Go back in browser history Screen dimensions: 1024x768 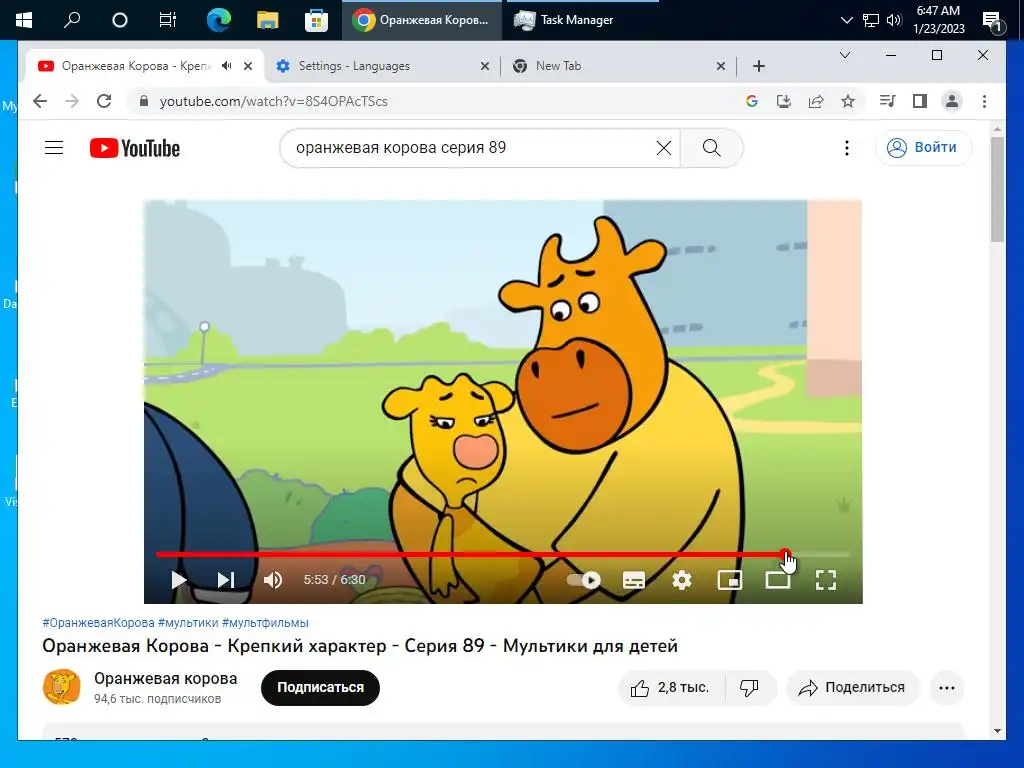40,101
